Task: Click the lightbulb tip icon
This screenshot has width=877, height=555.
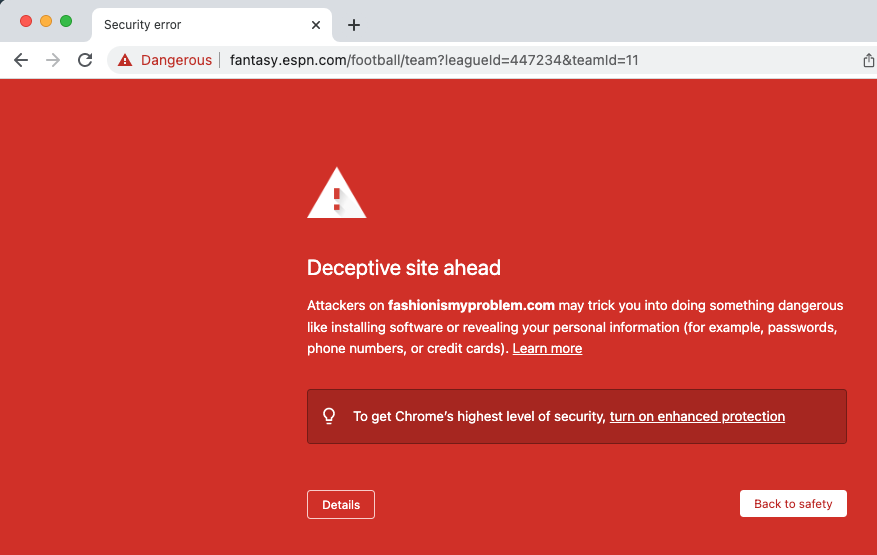Action: [329, 416]
